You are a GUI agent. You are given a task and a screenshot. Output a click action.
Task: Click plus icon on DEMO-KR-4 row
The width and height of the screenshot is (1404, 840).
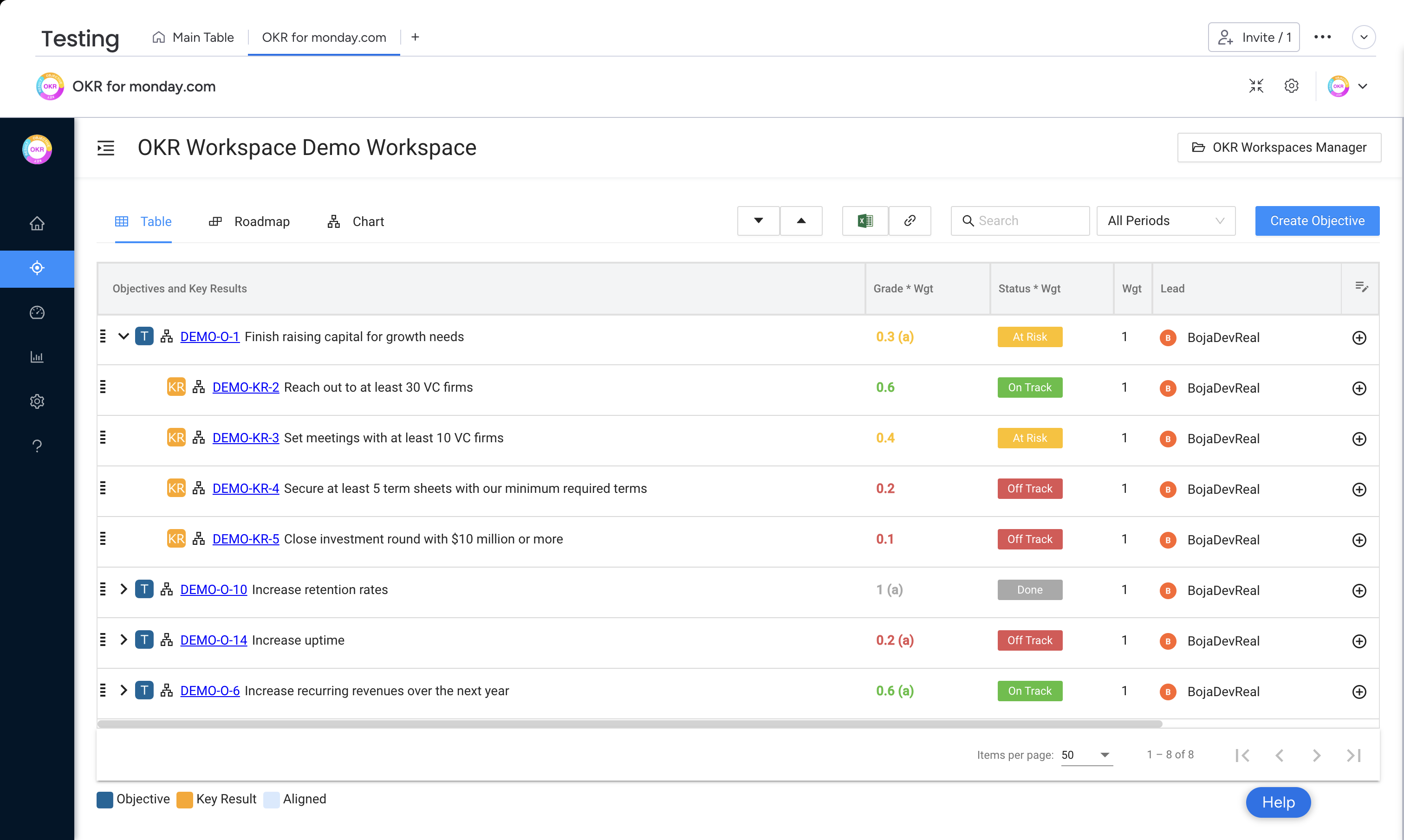(1358, 490)
